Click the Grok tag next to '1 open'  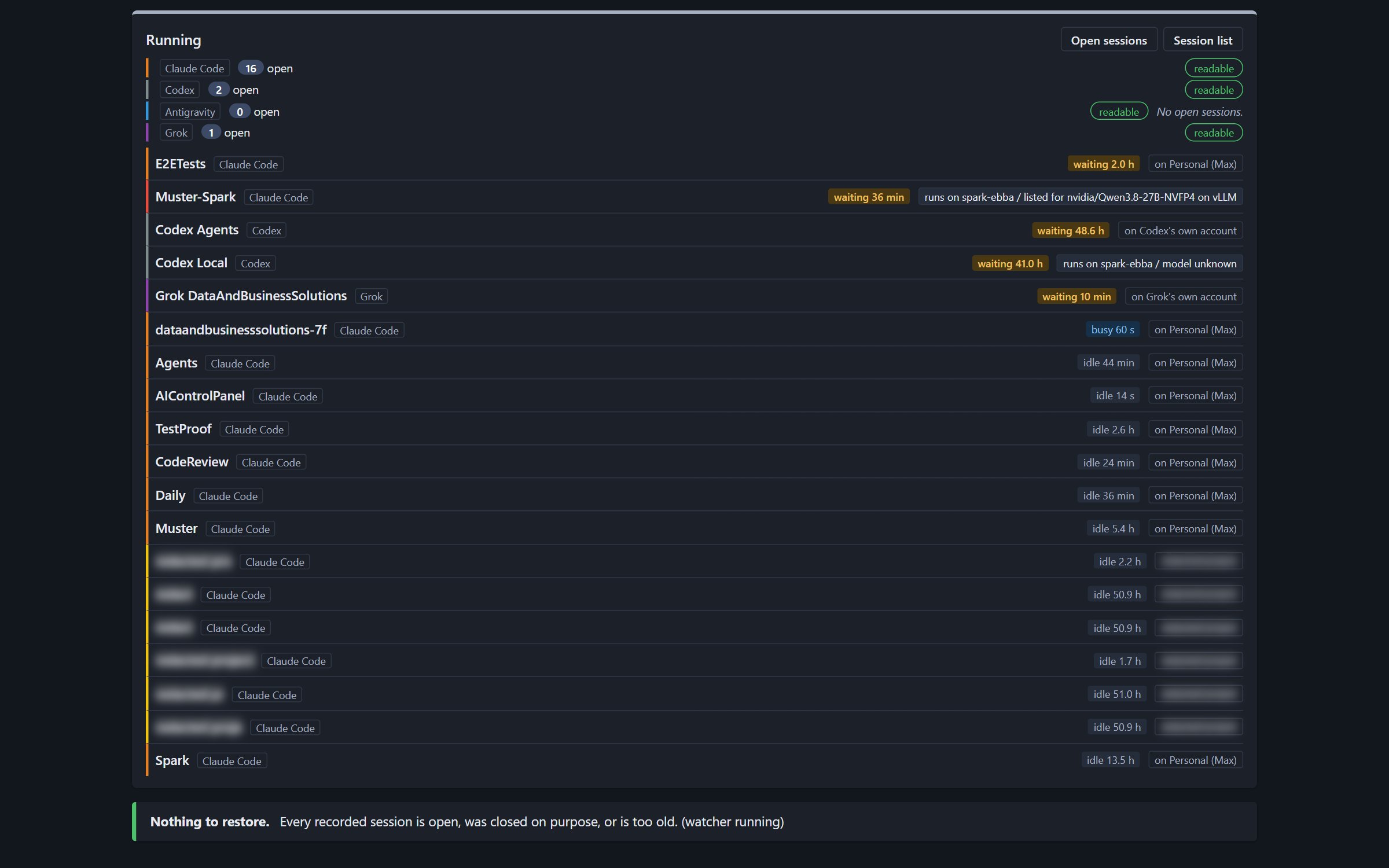[x=176, y=133]
